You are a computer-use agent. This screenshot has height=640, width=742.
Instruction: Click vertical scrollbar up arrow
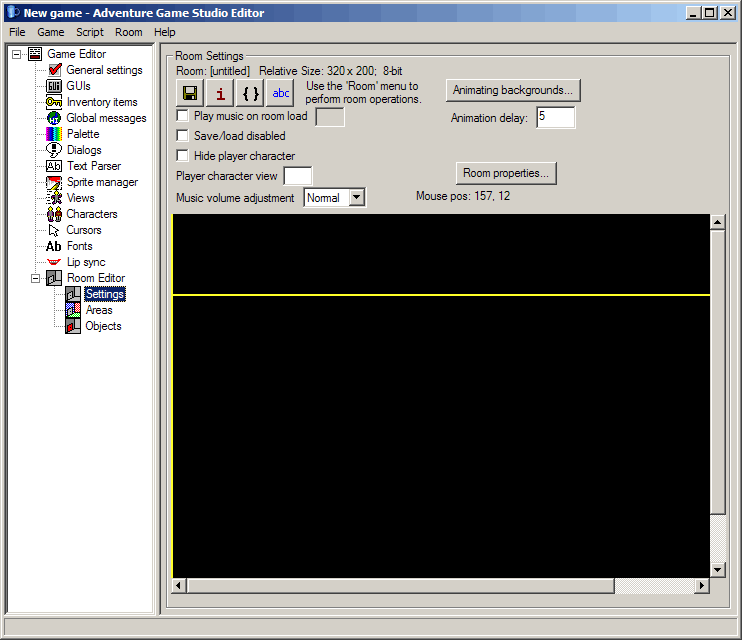coord(717,222)
